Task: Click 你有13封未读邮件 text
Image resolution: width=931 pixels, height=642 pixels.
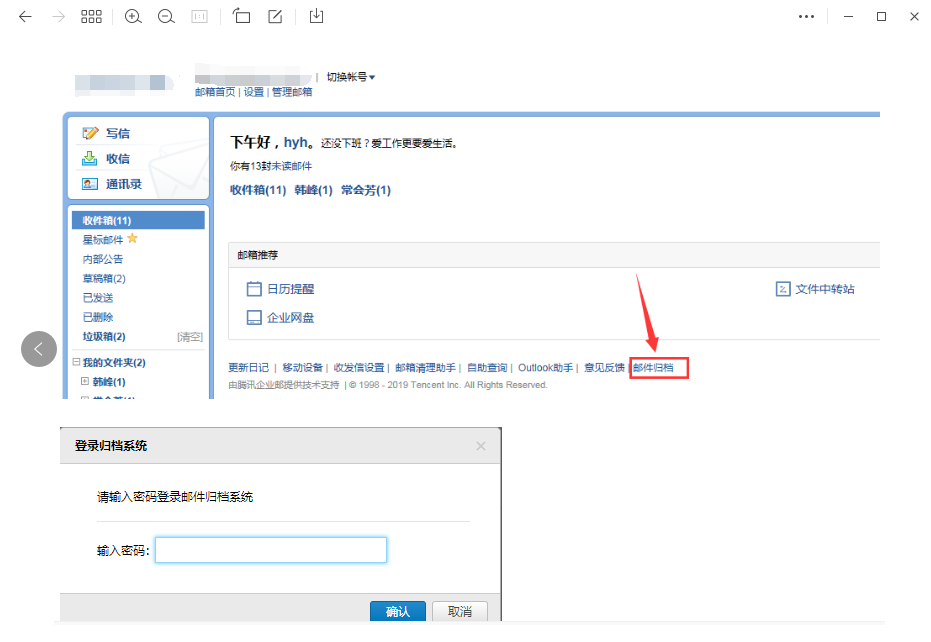Action: click(271, 166)
